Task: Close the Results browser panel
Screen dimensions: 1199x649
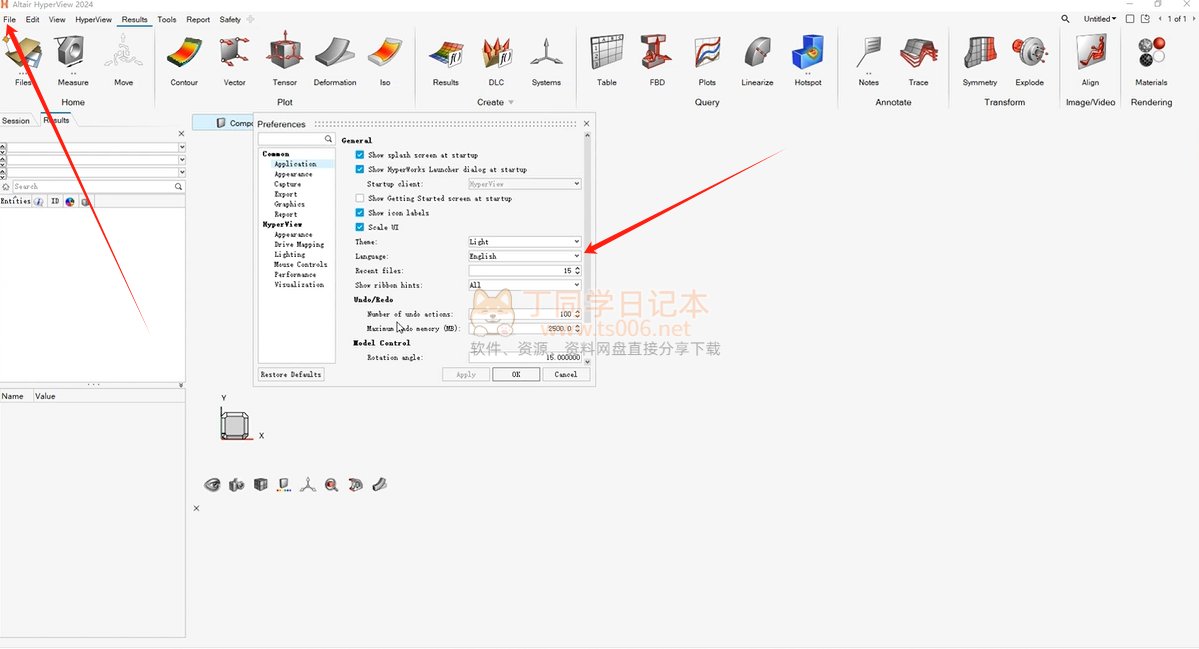Action: pyautogui.click(x=181, y=134)
